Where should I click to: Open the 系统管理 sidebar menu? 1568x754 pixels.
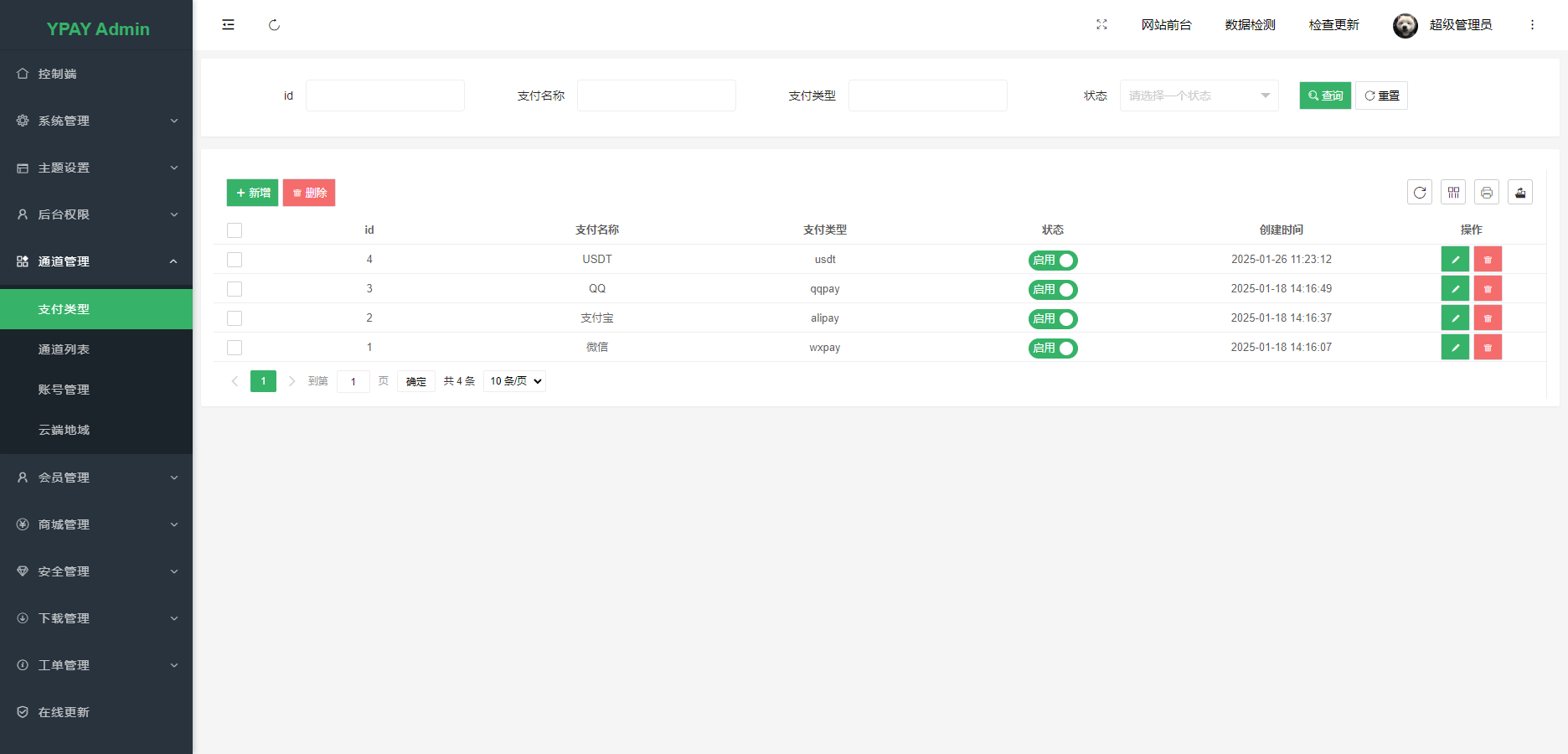(x=96, y=121)
